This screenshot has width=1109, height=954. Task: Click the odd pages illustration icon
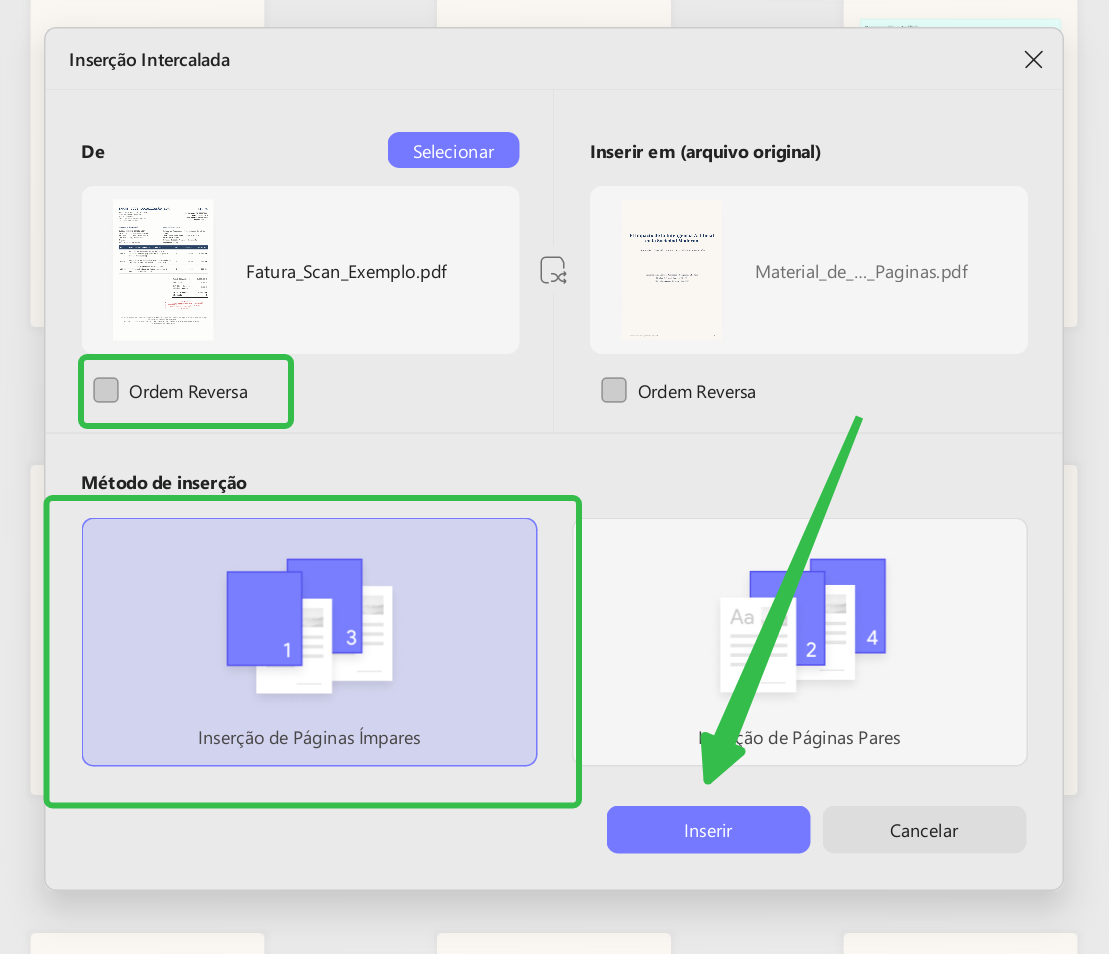point(309,626)
